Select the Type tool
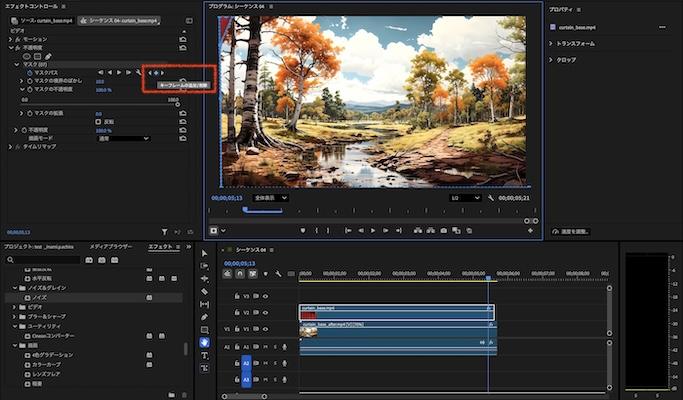683x400 pixels. click(x=204, y=355)
